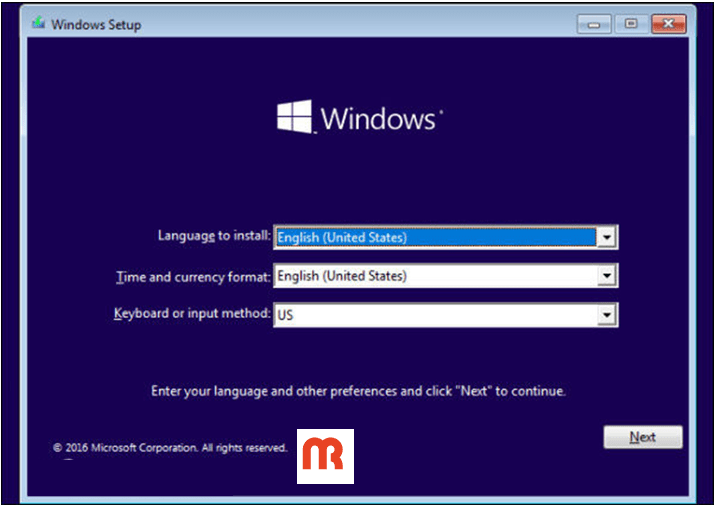Click the Windows logo
Image resolution: width=715 pixels, height=509 pixels.
click(x=359, y=117)
